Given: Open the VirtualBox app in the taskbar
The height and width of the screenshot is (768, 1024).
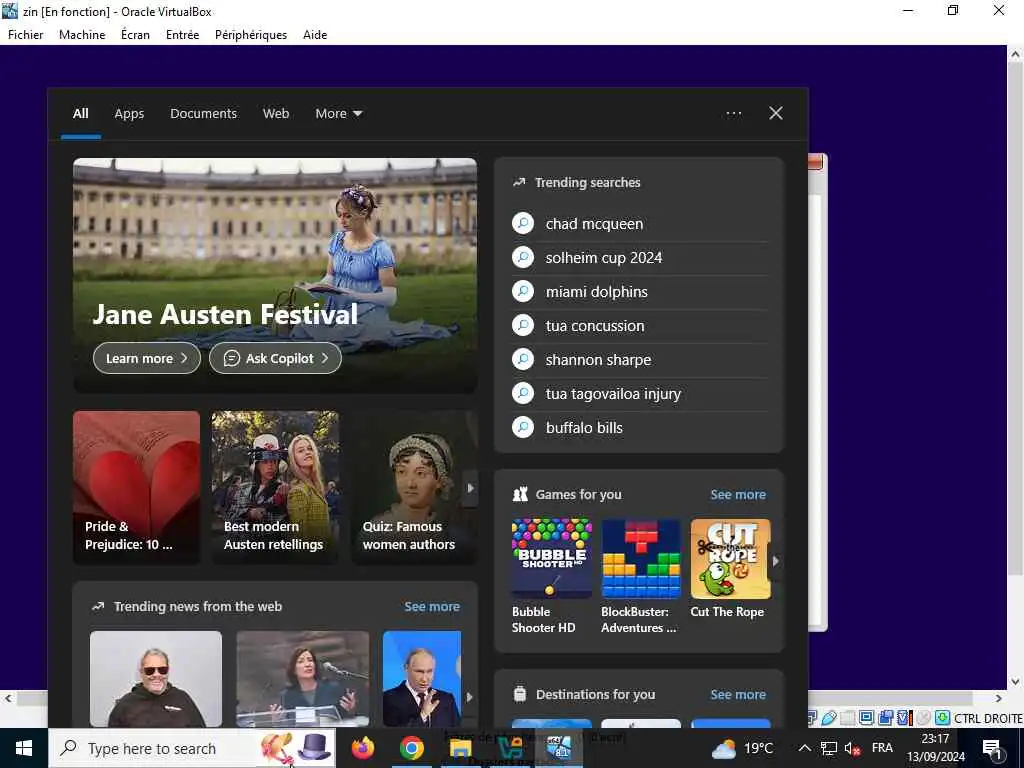Looking at the screenshot, I should [559, 748].
